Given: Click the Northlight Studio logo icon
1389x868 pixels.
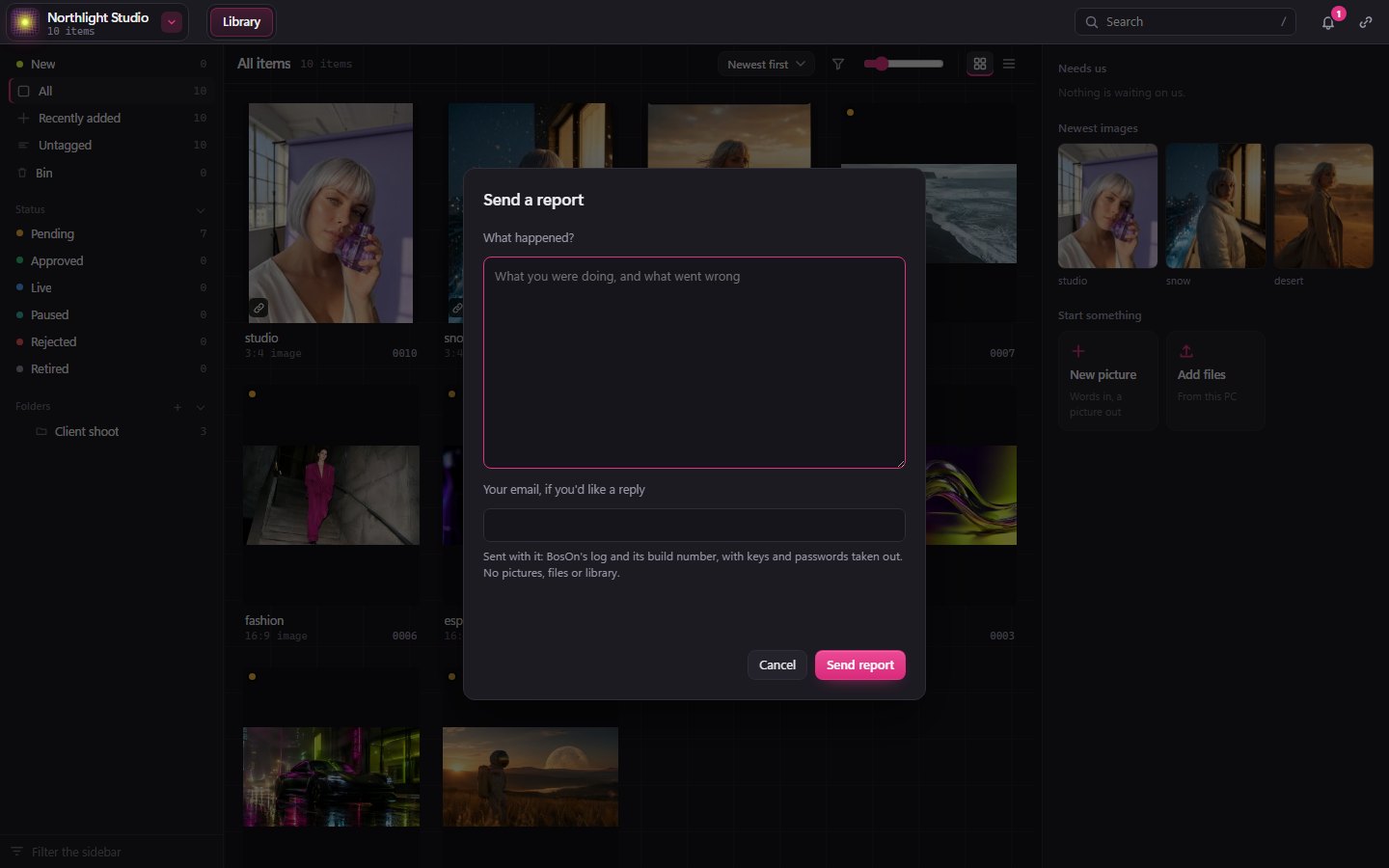Looking at the screenshot, I should click(25, 22).
